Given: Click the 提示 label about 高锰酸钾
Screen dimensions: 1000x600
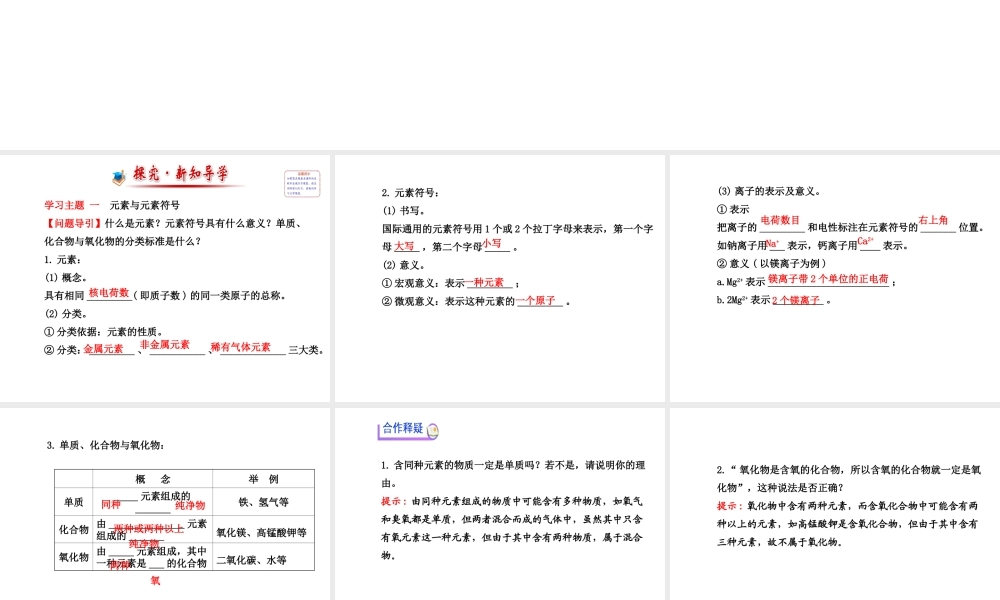Looking at the screenshot, I should pos(729,506).
